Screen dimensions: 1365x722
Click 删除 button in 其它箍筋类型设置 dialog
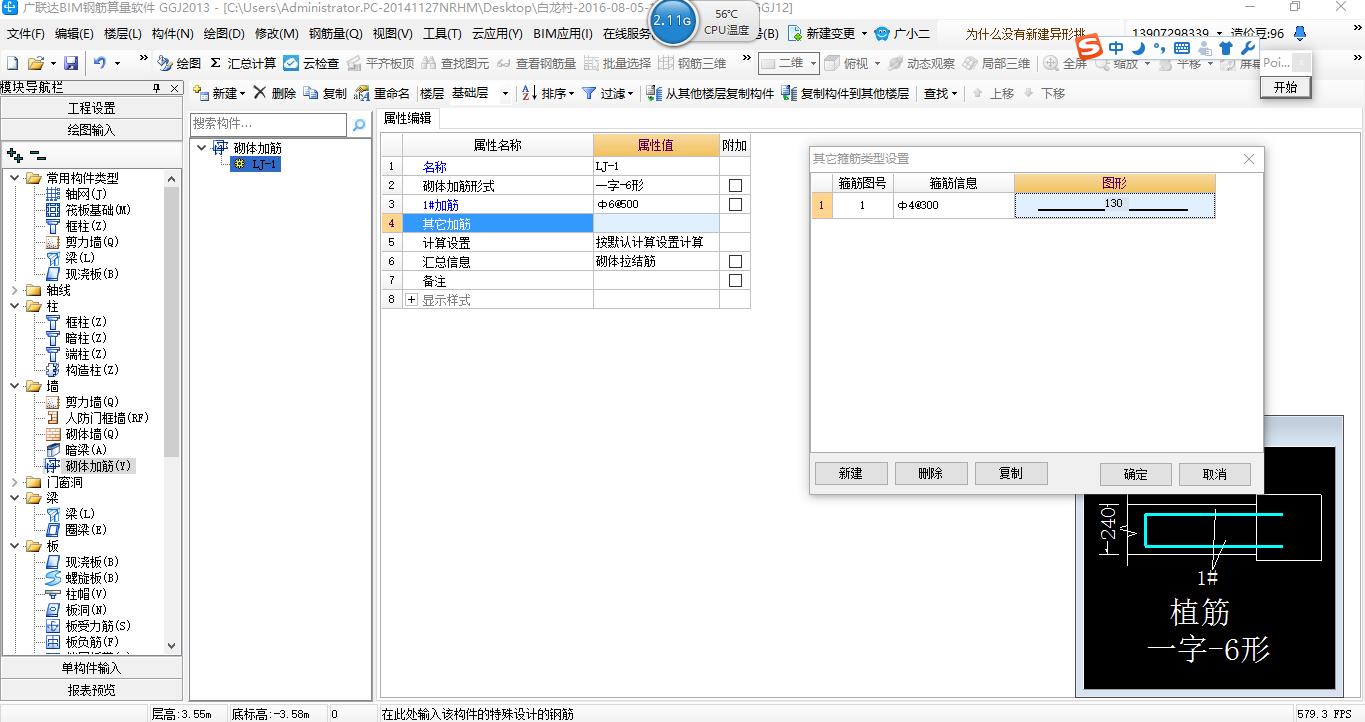point(930,473)
